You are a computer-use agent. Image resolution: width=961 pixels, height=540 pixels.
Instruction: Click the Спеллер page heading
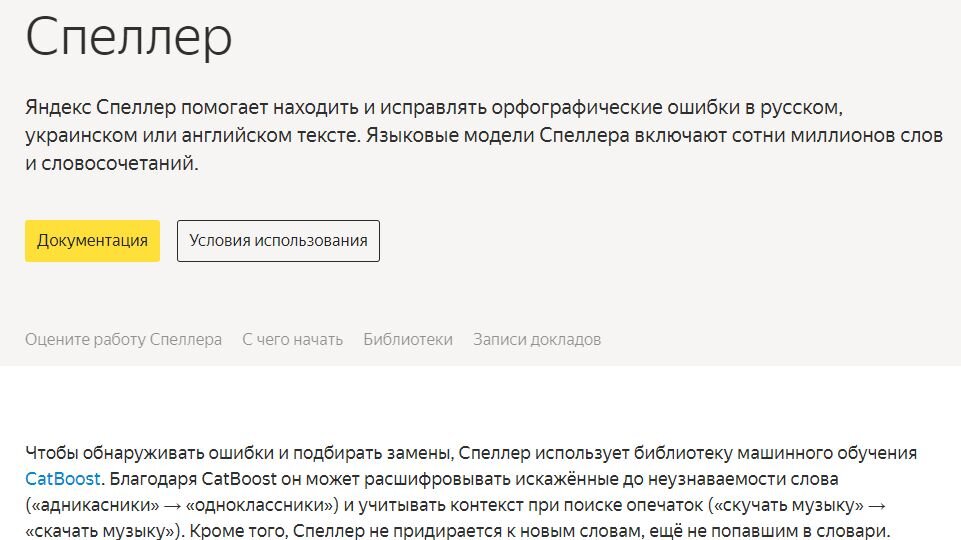[129, 37]
